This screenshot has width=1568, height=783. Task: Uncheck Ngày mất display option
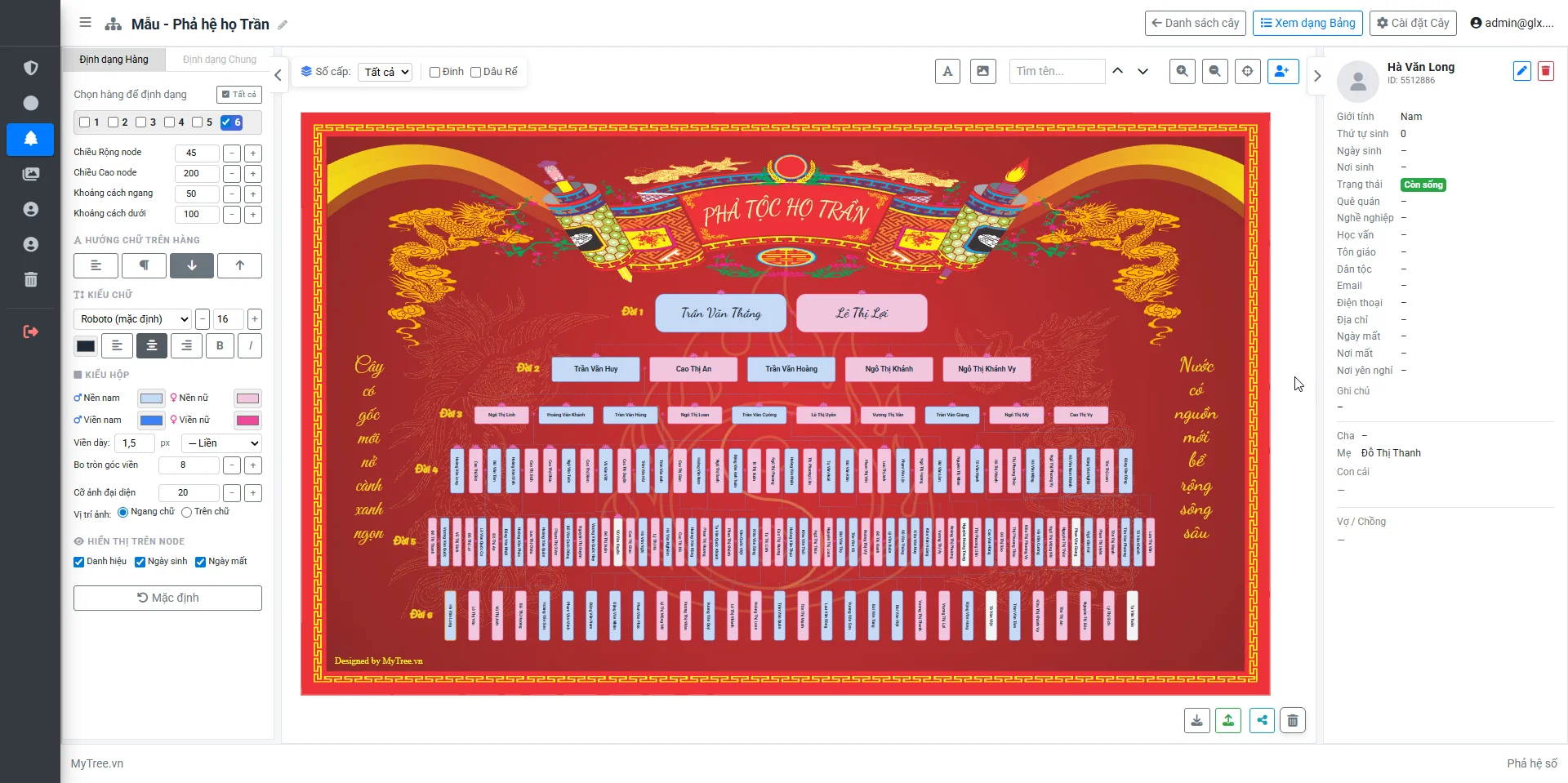[x=200, y=562]
